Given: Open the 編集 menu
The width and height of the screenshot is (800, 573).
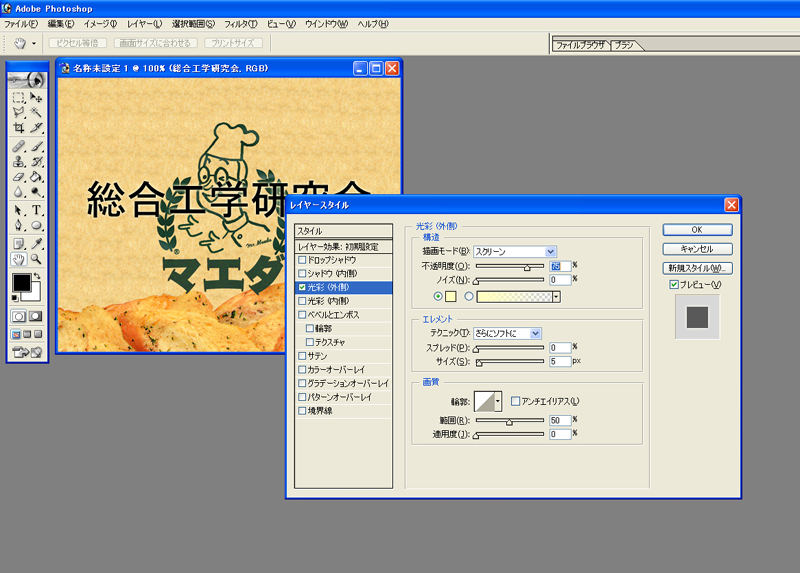Looking at the screenshot, I should (x=61, y=24).
